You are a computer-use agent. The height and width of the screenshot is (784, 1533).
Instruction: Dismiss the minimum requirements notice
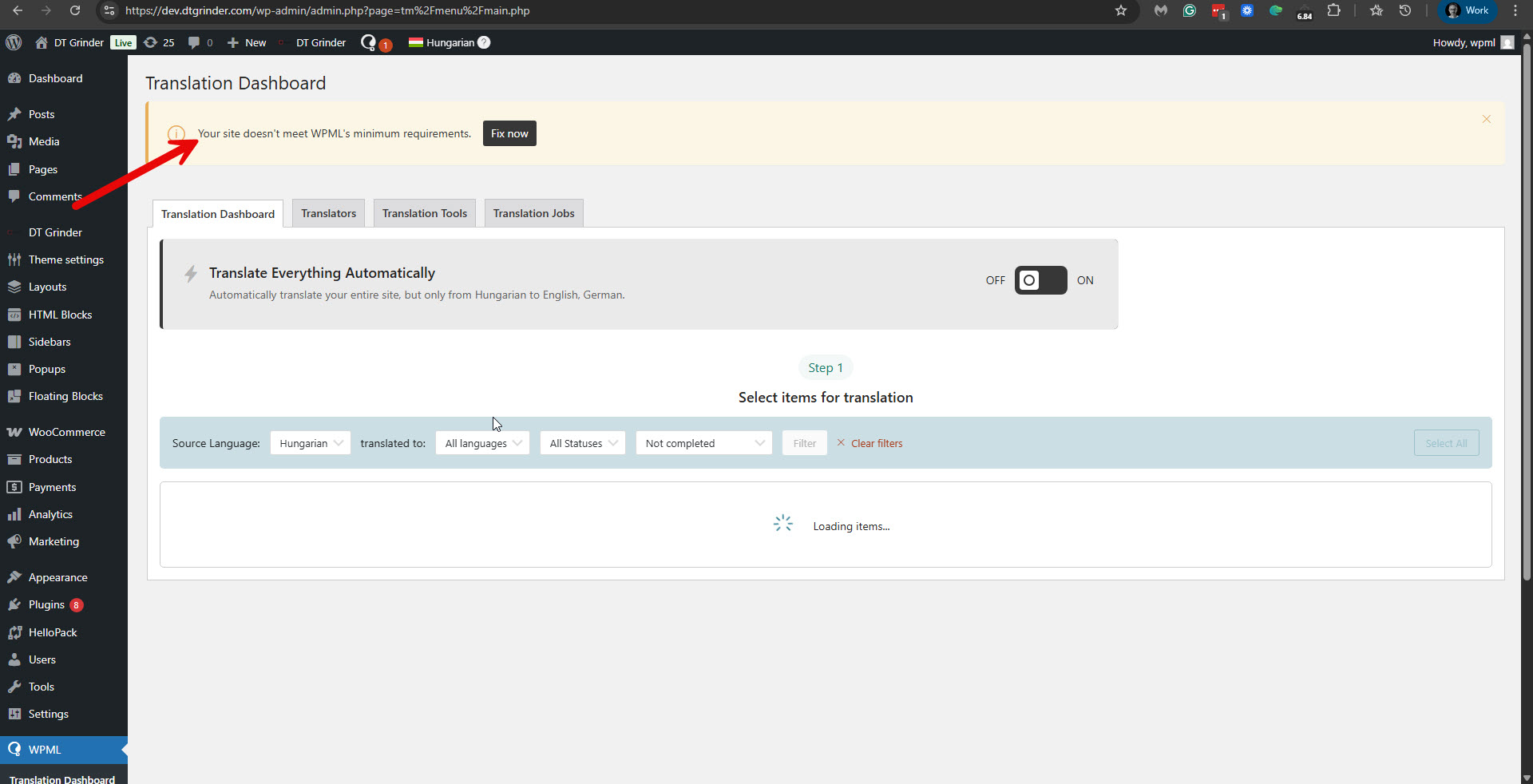pyautogui.click(x=1487, y=119)
